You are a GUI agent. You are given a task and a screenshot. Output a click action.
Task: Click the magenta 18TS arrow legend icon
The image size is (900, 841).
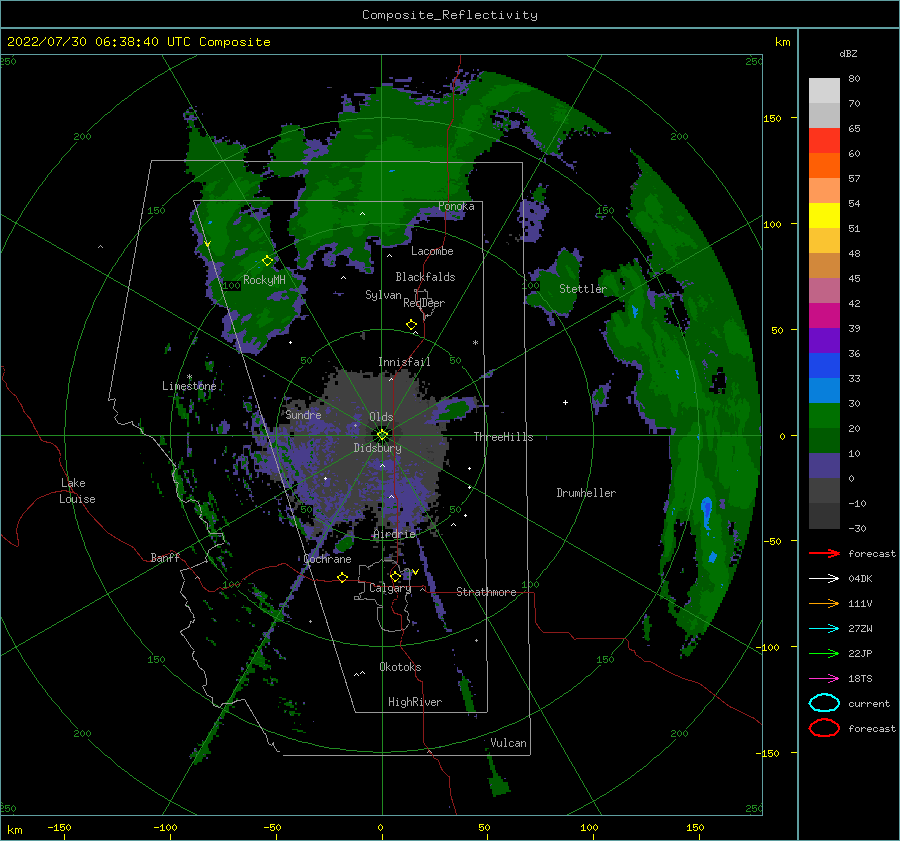point(824,679)
